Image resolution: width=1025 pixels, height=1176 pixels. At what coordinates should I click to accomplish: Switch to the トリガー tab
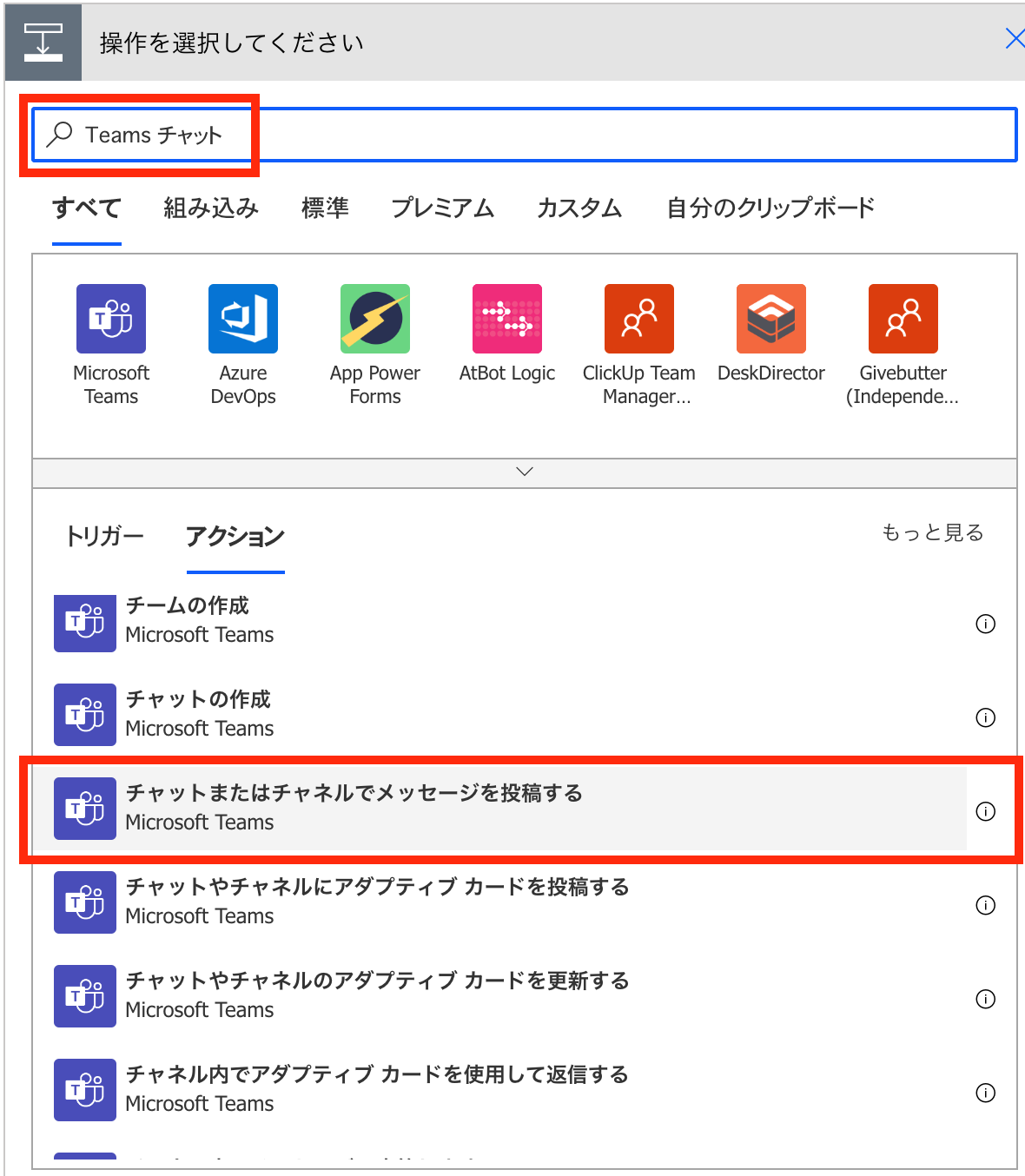point(105,536)
